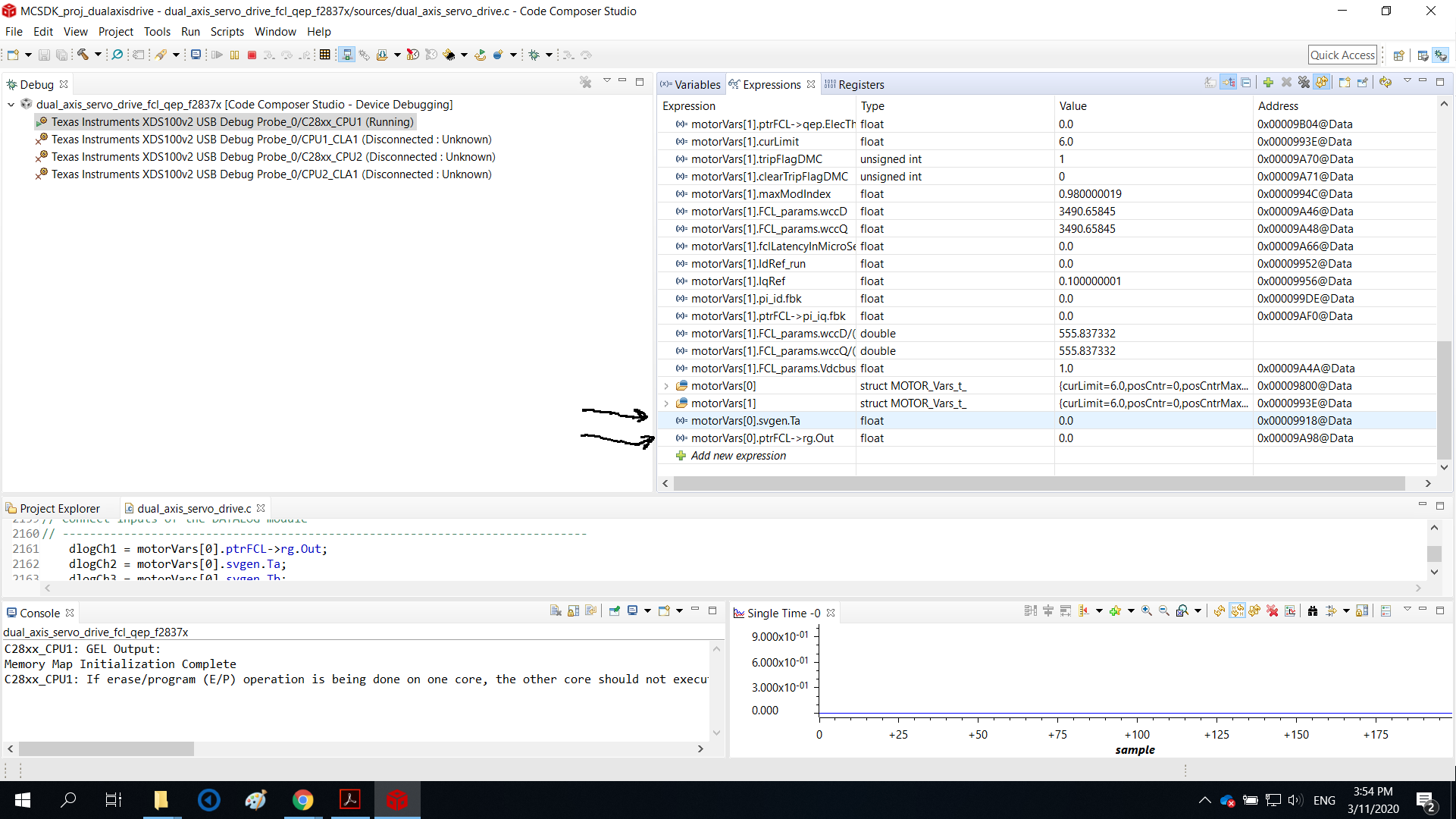Viewport: 1456px width, 819px height.
Task: Click Add new expression entry
Action: click(x=738, y=456)
